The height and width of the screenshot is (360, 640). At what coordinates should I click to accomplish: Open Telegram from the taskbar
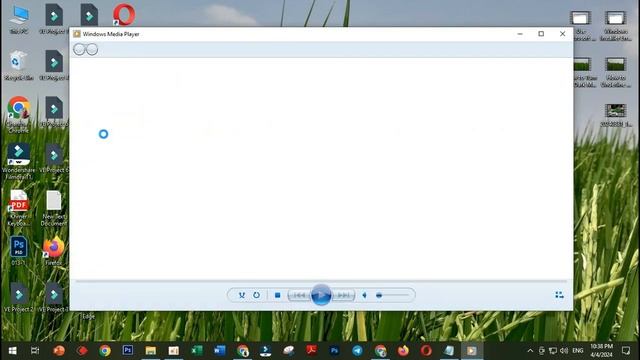pyautogui.click(x=358, y=351)
